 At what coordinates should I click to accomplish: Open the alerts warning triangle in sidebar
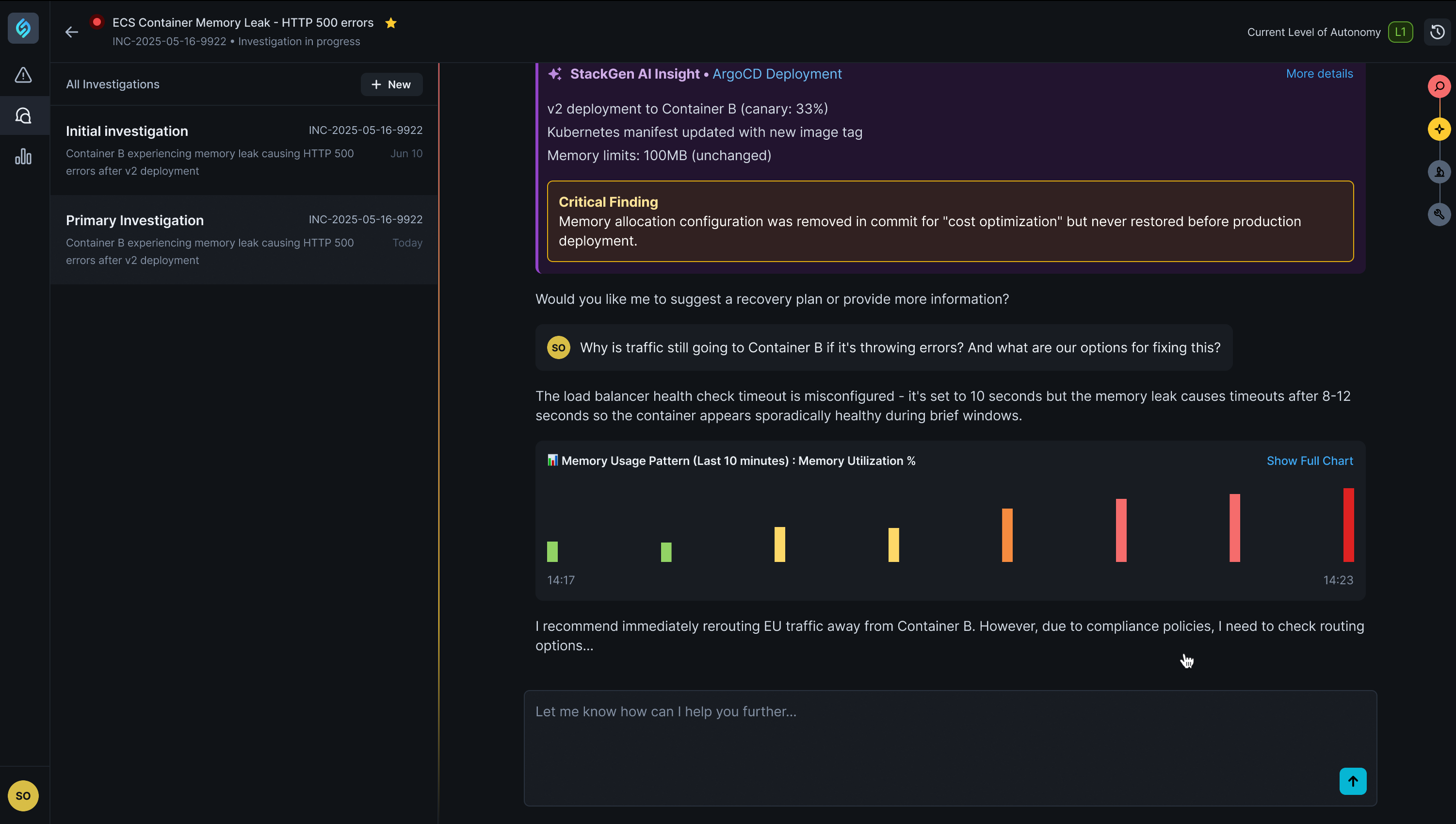point(23,75)
